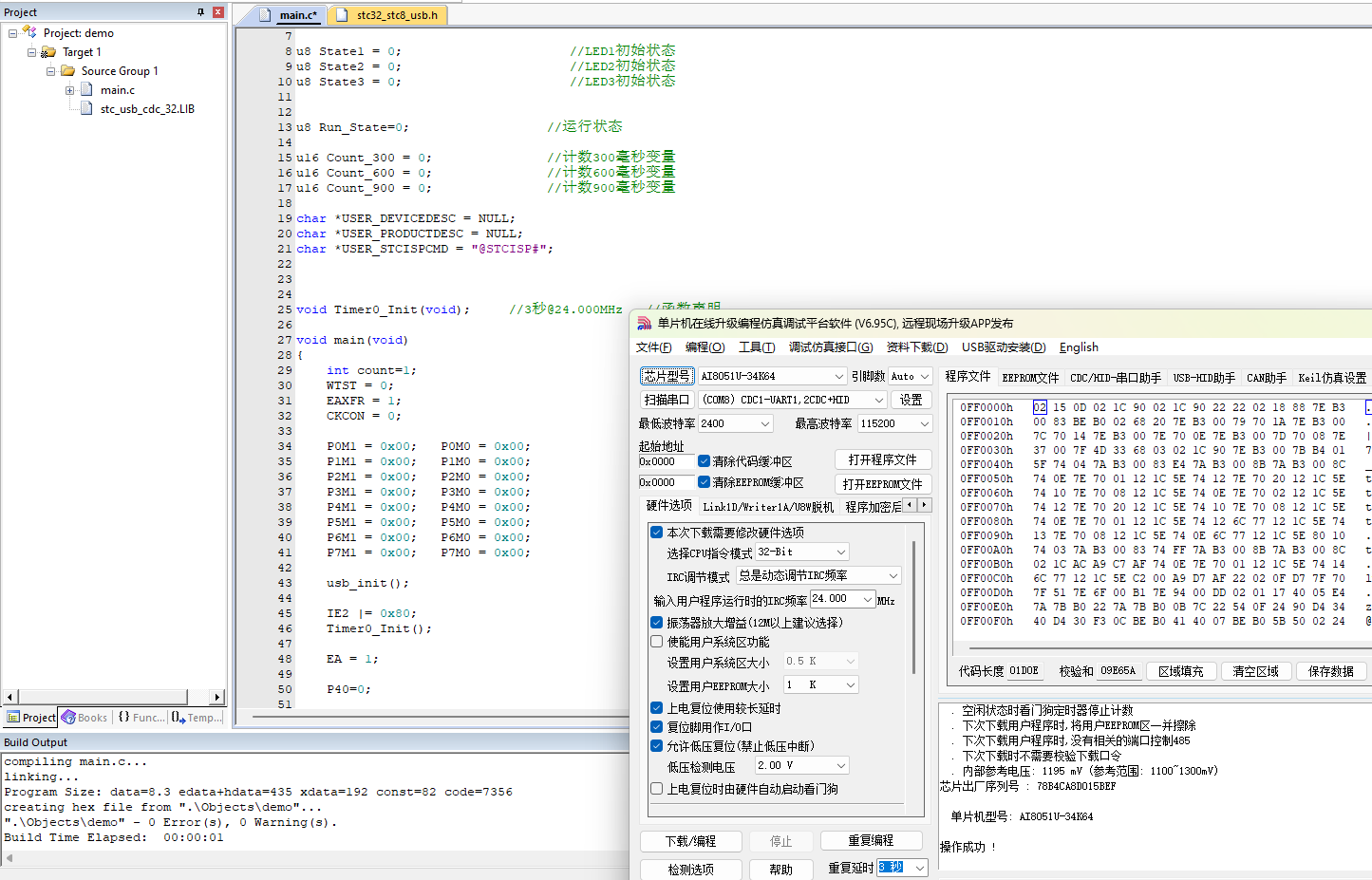Click the Templates tab icon
This screenshot has width=1372, height=880.
click(178, 718)
